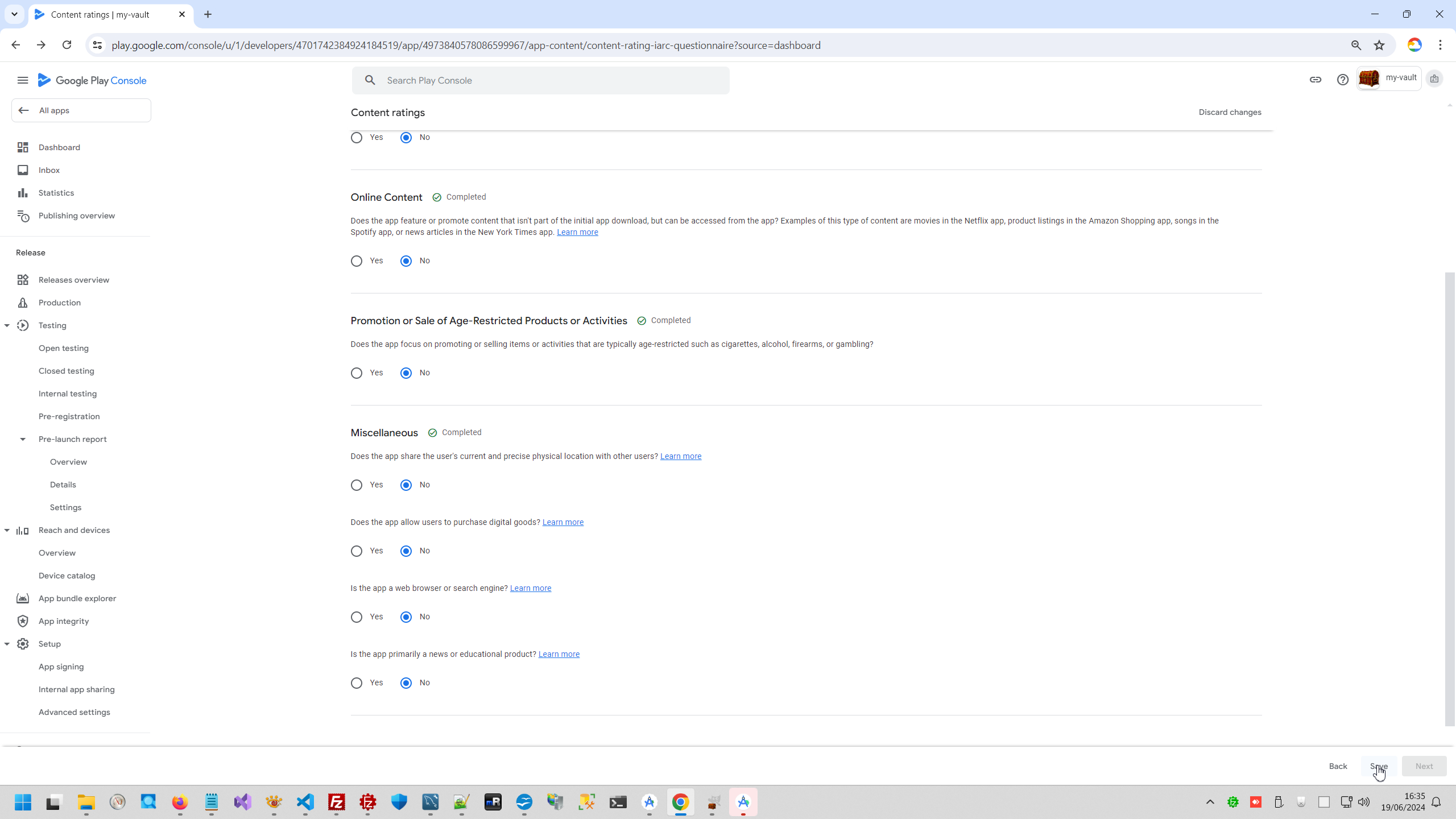
Task: Click the page vertical scrollbar
Action: 1449,499
